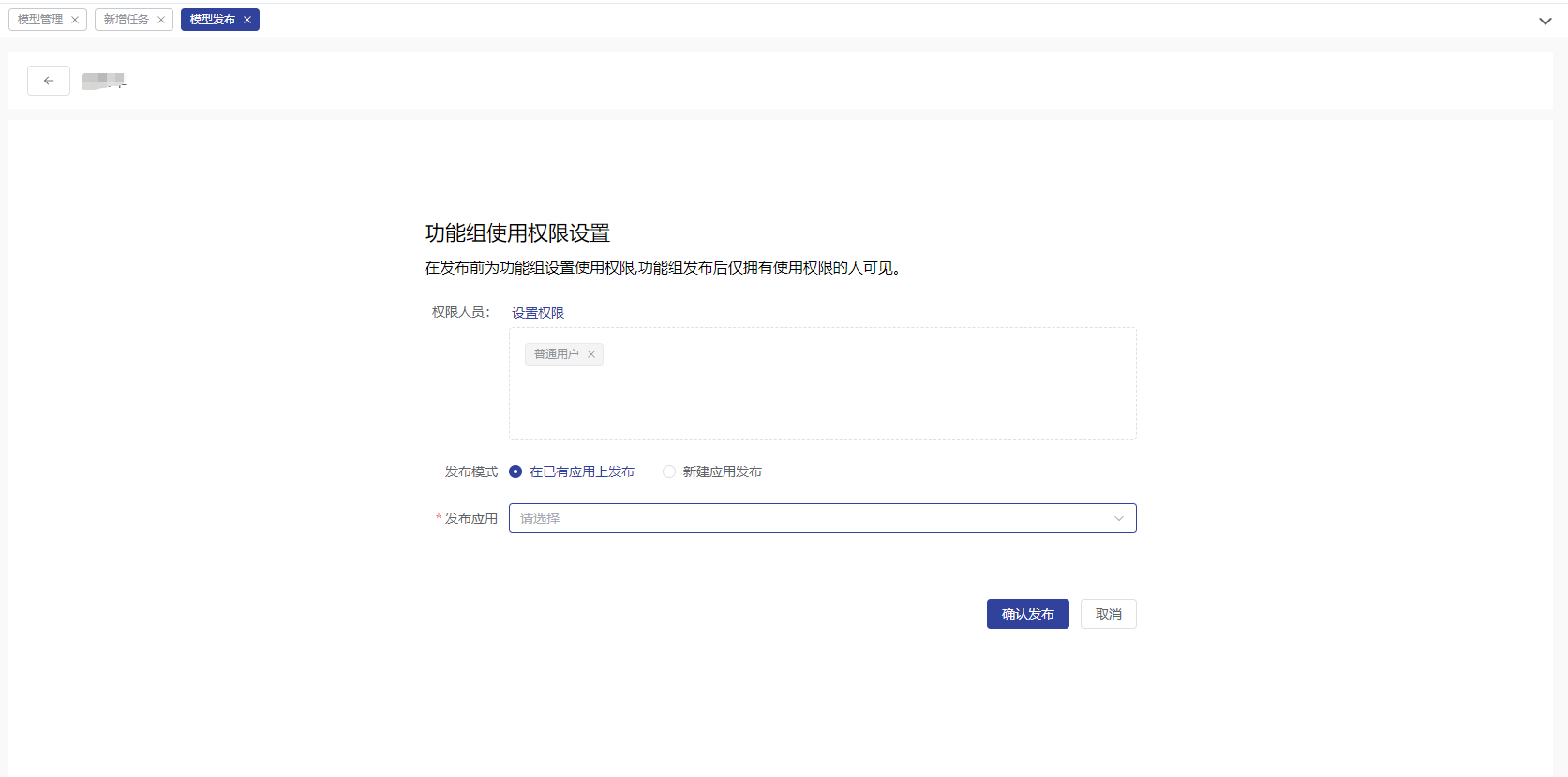The height and width of the screenshot is (777, 1568).
Task: Click the 新建应用发布 label text
Action: (722, 471)
